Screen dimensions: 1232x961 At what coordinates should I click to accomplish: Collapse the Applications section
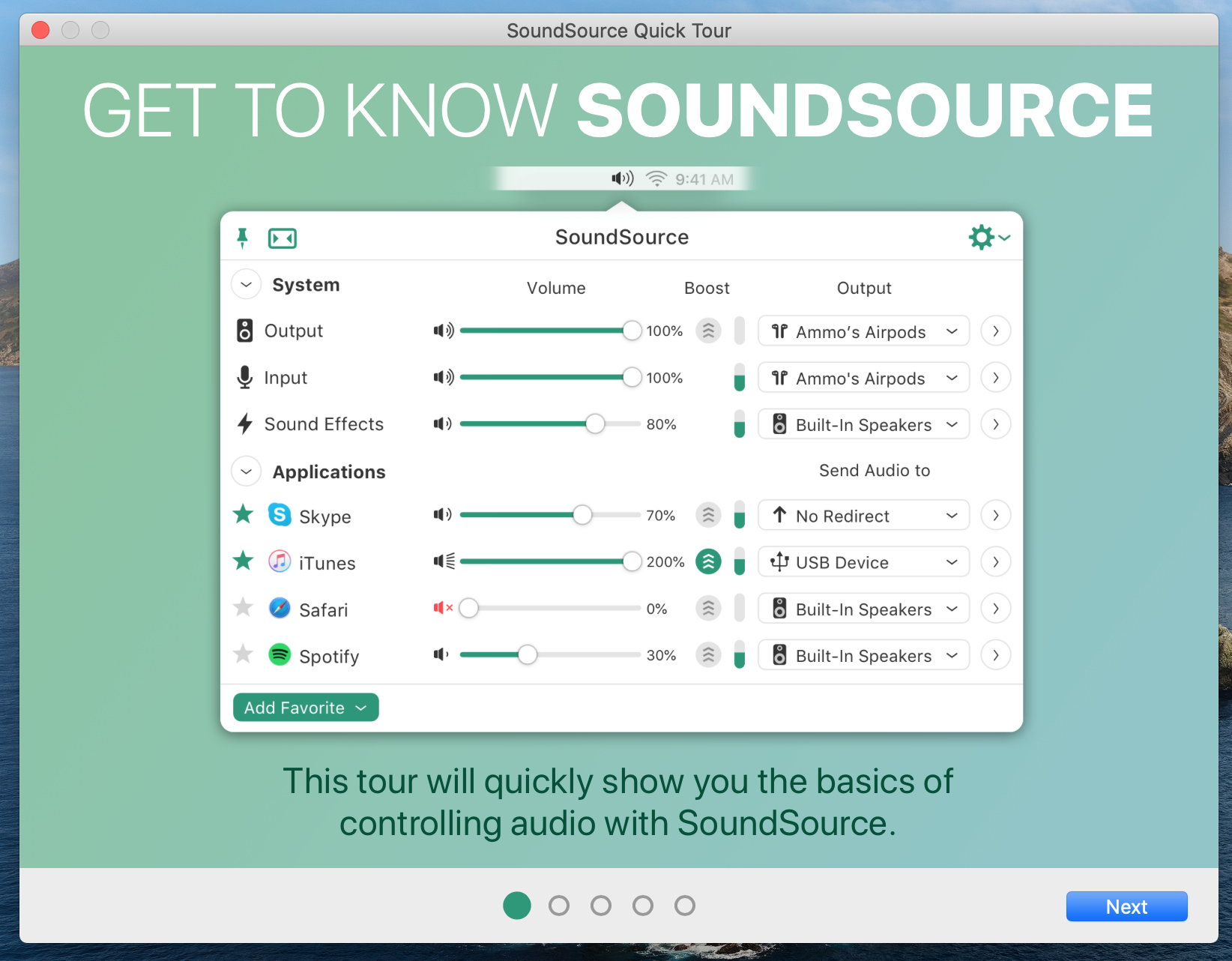point(246,472)
